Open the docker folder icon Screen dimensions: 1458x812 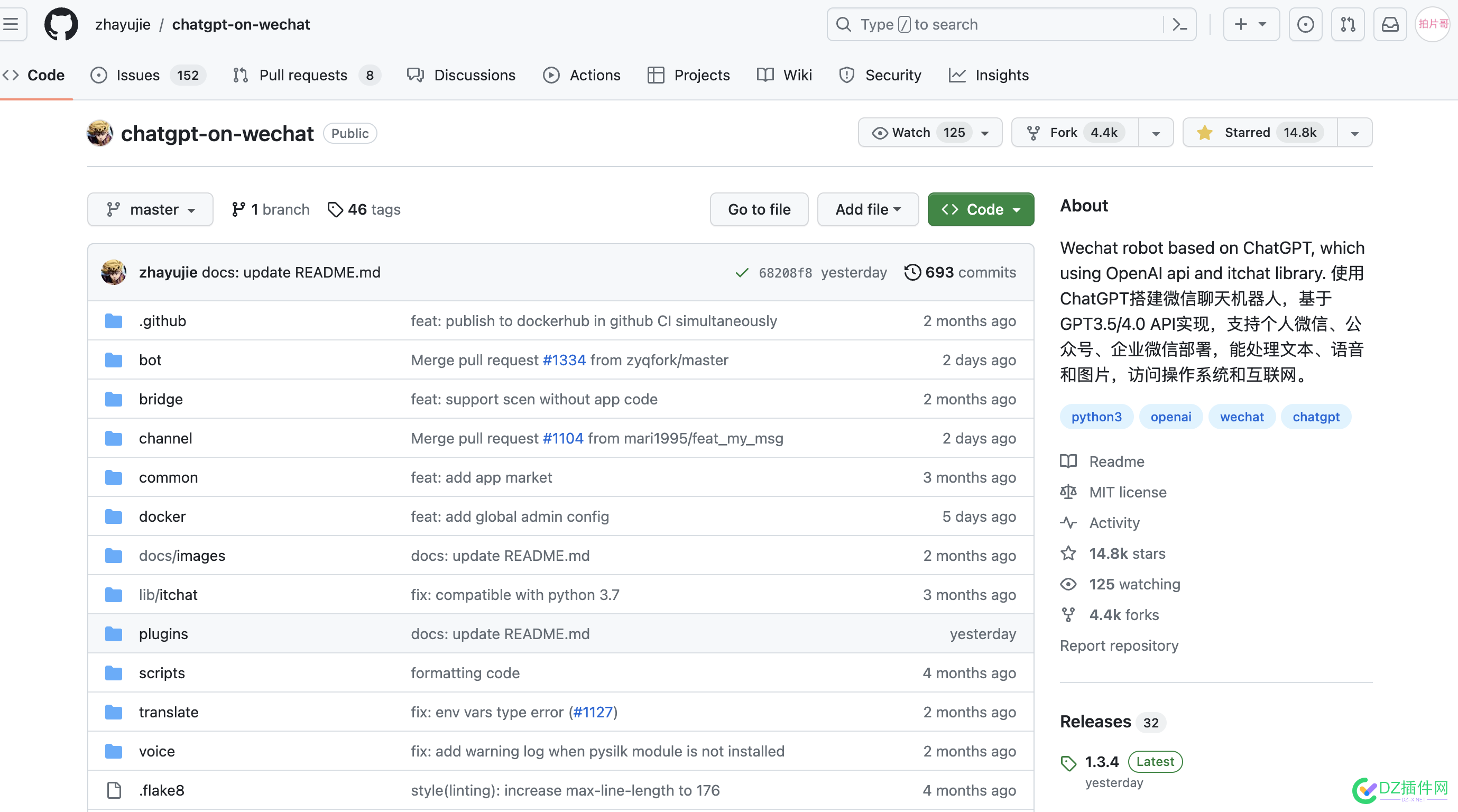(114, 516)
